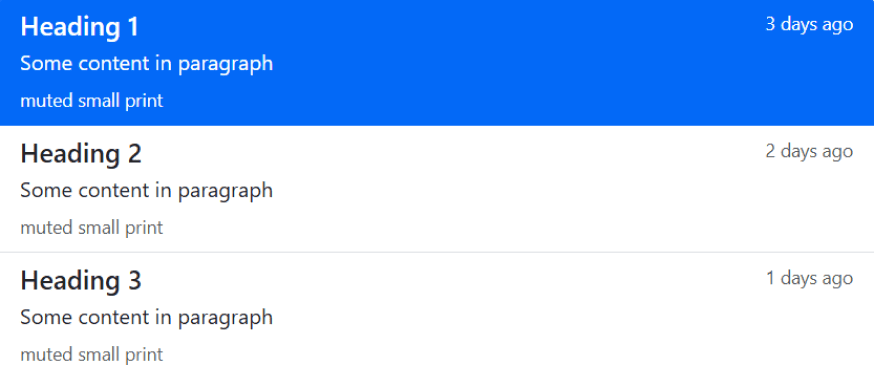
Task: Click paragraph text under Heading 1
Action: [147, 64]
